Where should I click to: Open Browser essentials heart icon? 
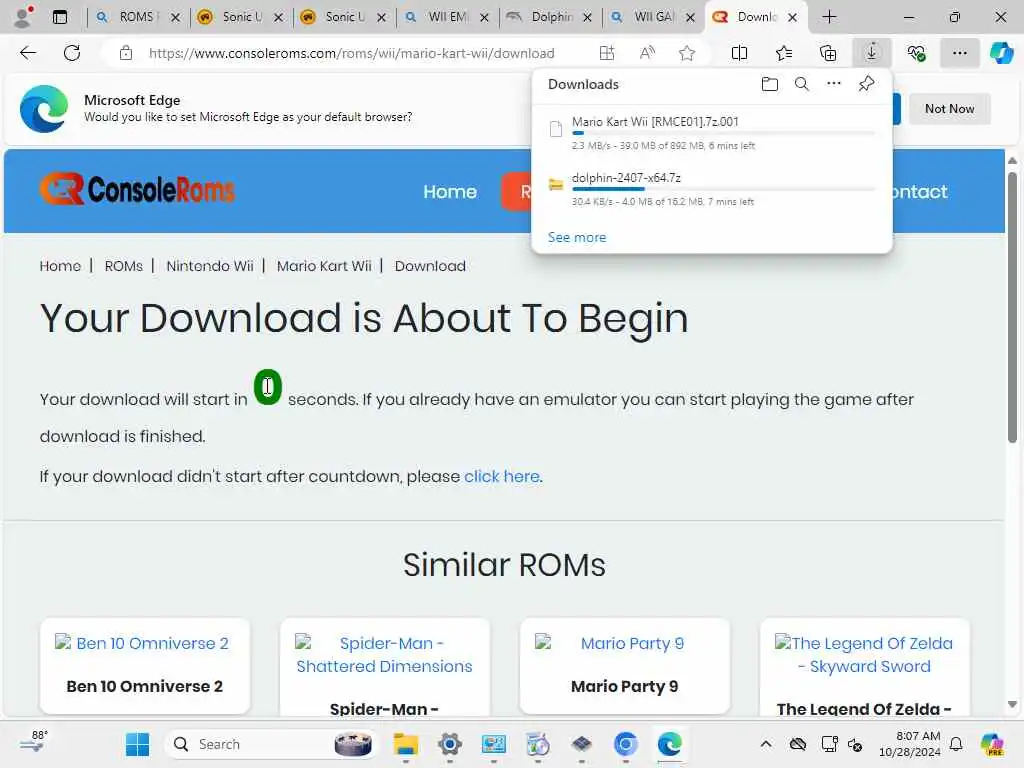[x=916, y=53]
